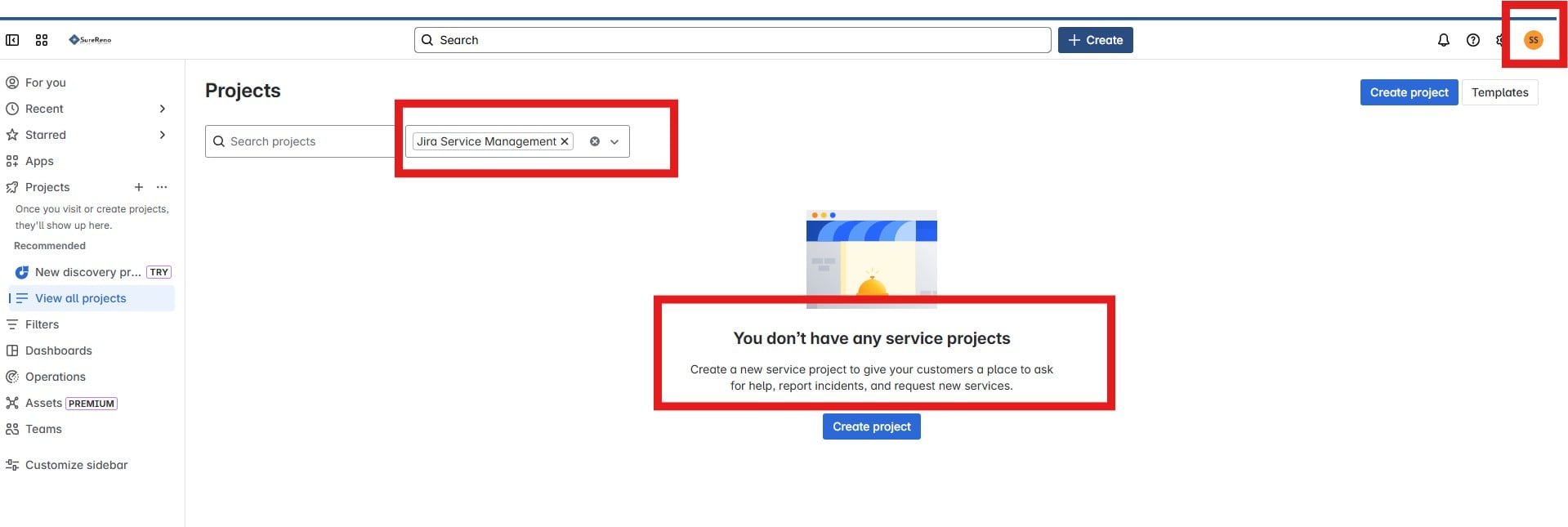Expand the Starred chevron
Screen dimensions: 1568x527
pos(163,135)
